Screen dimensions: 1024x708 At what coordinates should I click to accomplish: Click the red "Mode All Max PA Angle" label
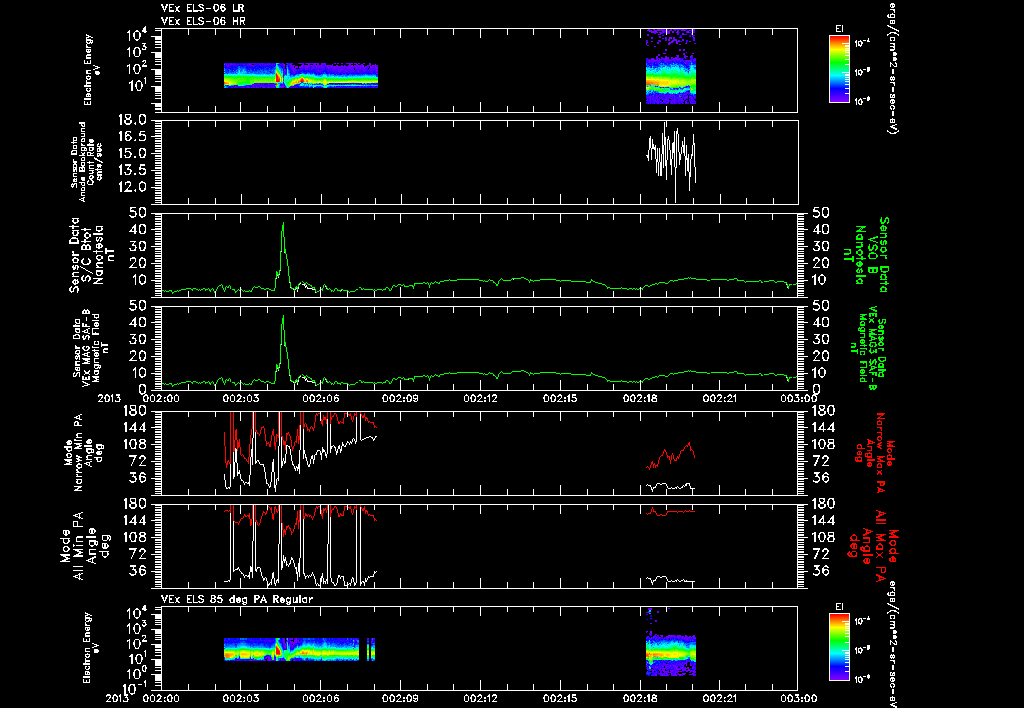pos(872,545)
